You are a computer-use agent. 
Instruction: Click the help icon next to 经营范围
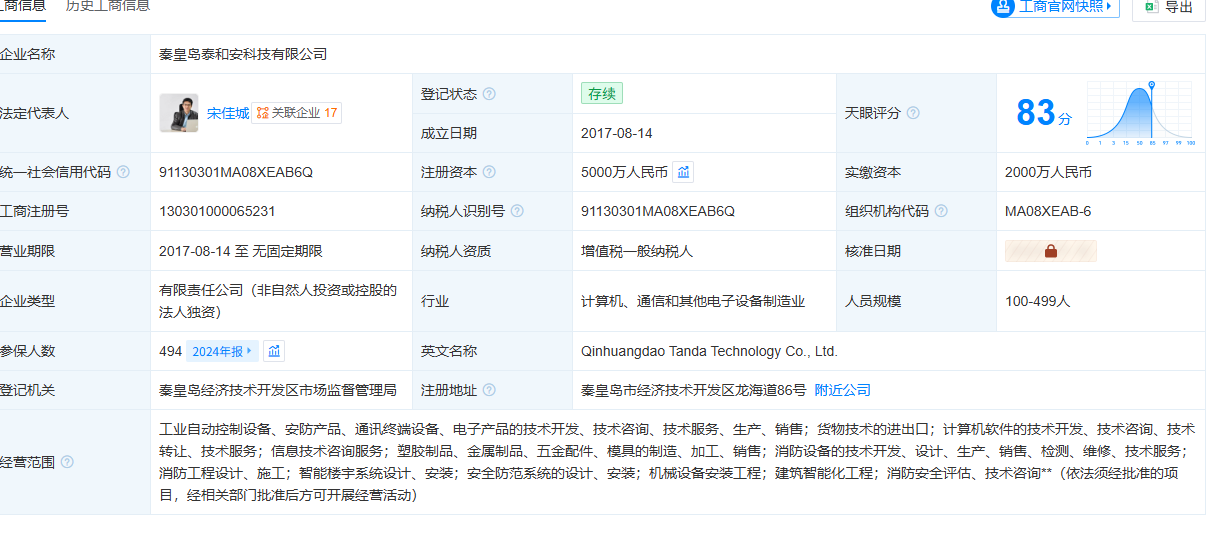pyautogui.click(x=67, y=462)
